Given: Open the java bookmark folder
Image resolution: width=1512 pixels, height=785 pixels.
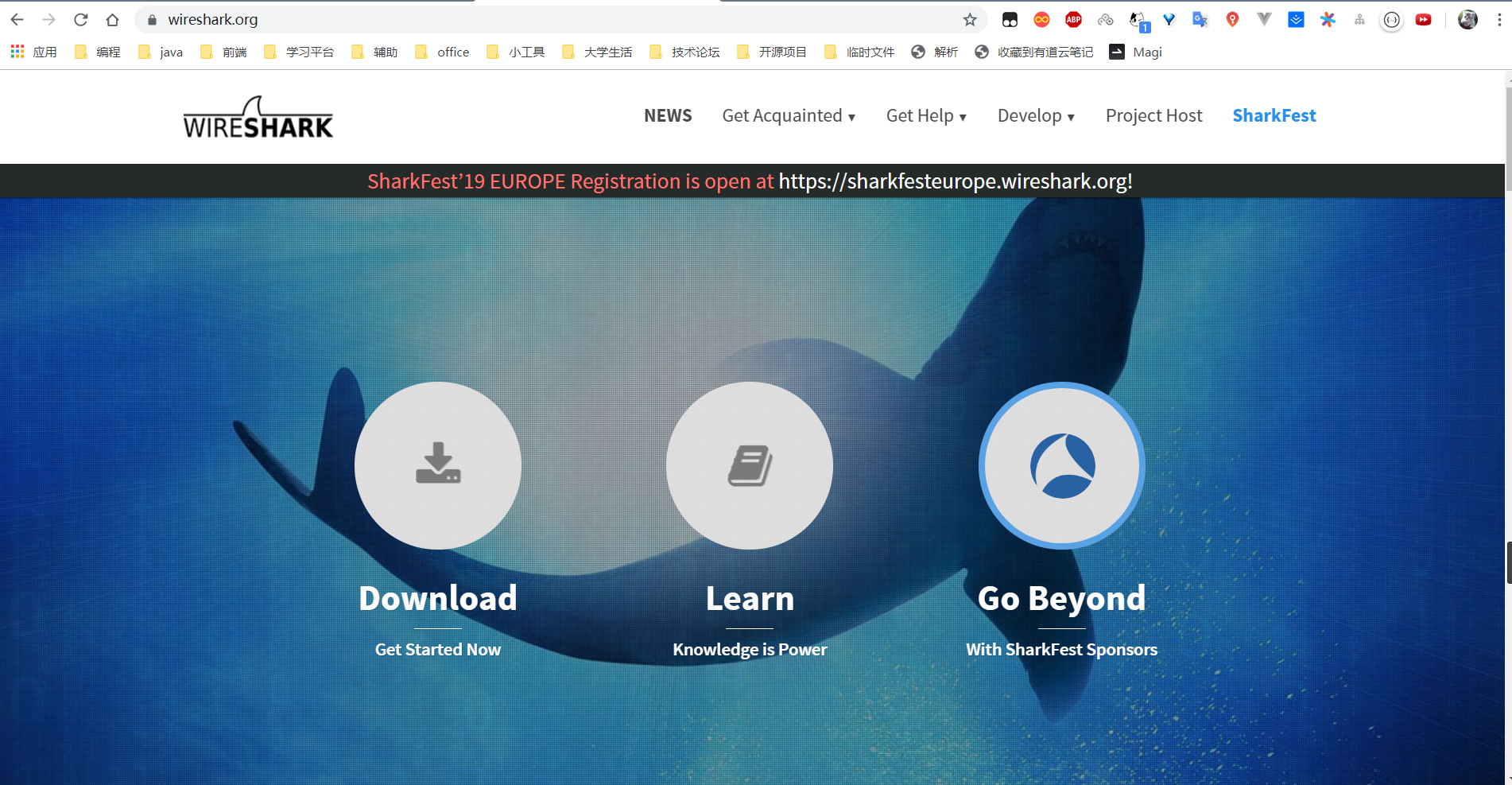Looking at the screenshot, I should coord(161,52).
